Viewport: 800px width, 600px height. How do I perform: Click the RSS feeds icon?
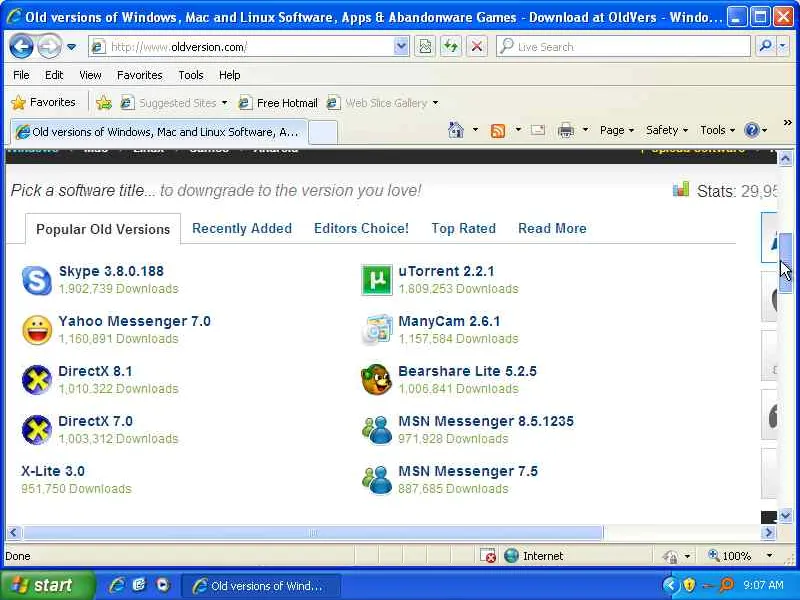coord(498,131)
